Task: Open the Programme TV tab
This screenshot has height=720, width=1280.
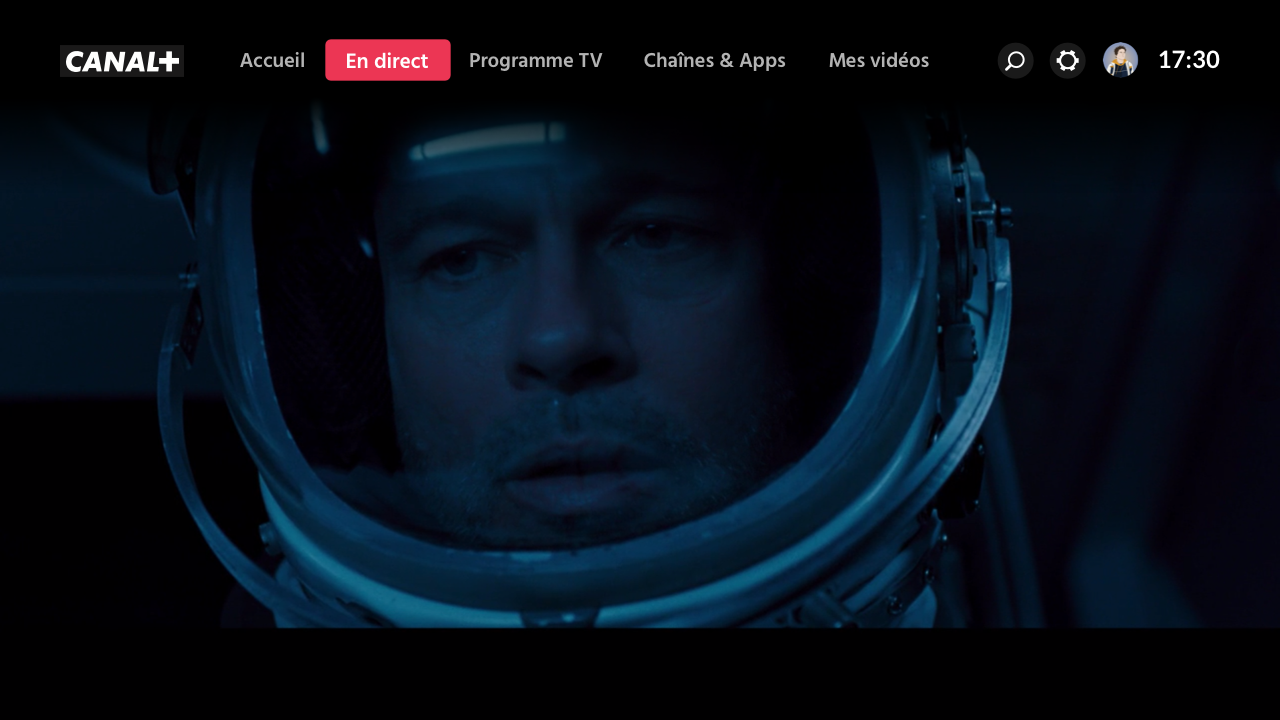Action: click(535, 61)
